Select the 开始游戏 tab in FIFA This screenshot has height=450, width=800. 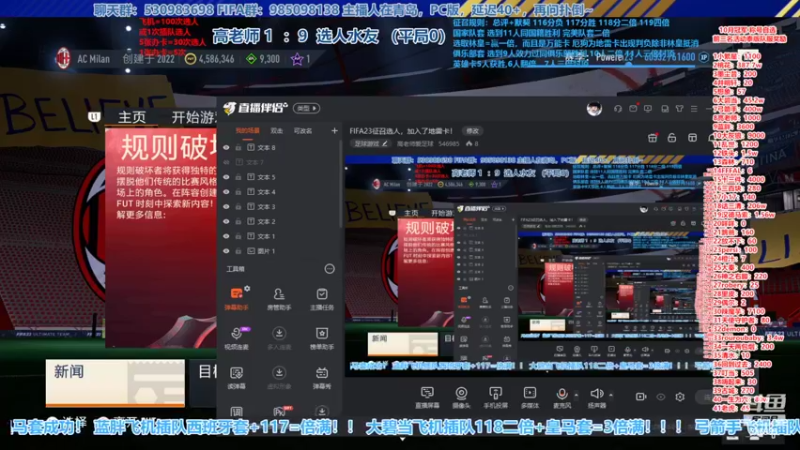[194, 117]
